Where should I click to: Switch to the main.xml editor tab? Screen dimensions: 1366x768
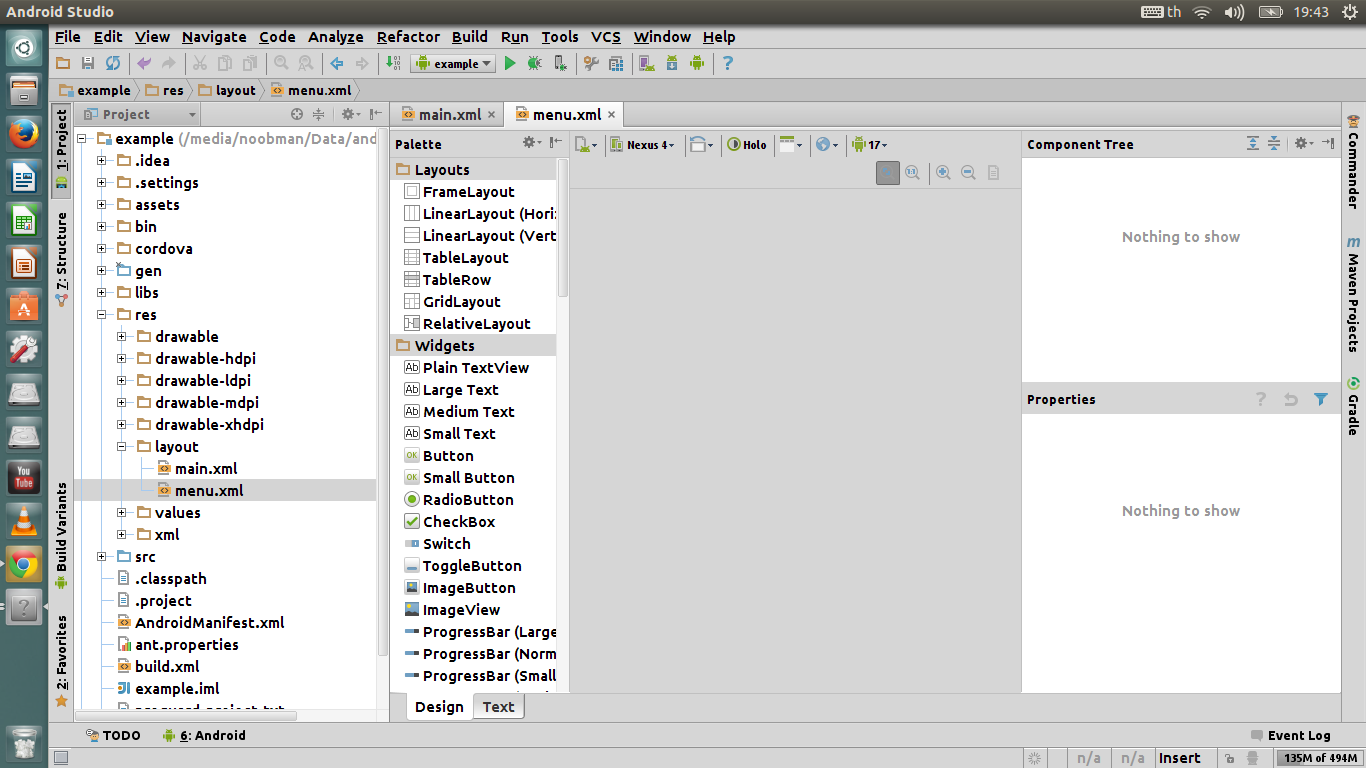click(x=448, y=114)
